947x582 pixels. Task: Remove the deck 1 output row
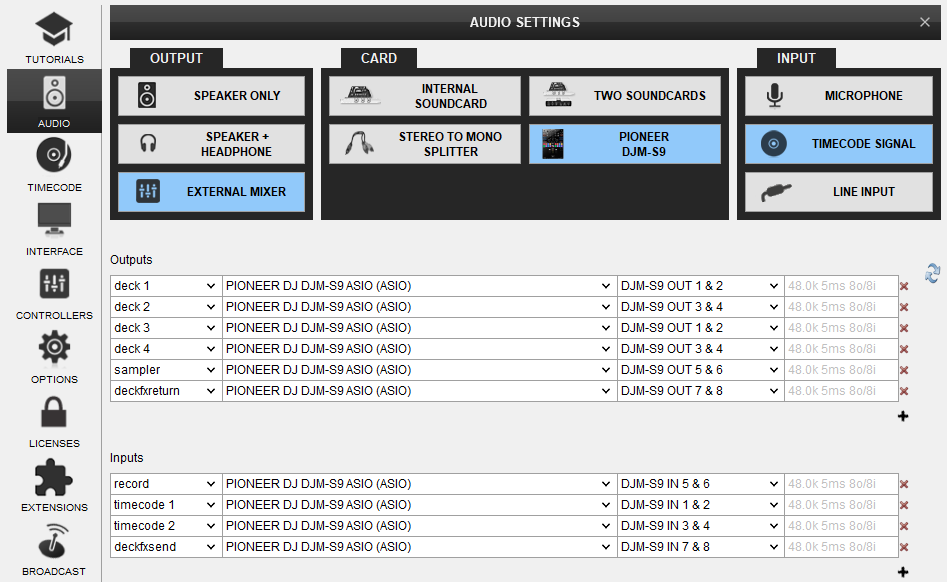[x=904, y=286]
